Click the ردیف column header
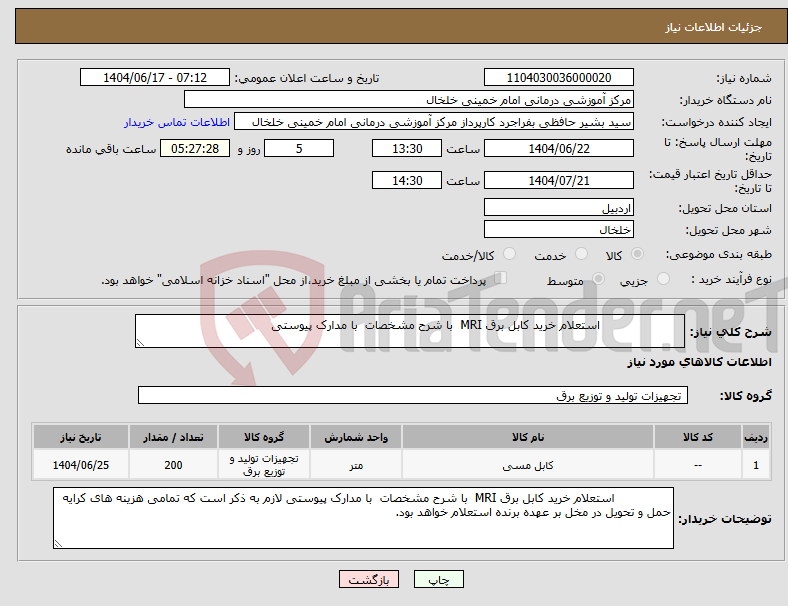The height and width of the screenshot is (606, 788). [756, 437]
